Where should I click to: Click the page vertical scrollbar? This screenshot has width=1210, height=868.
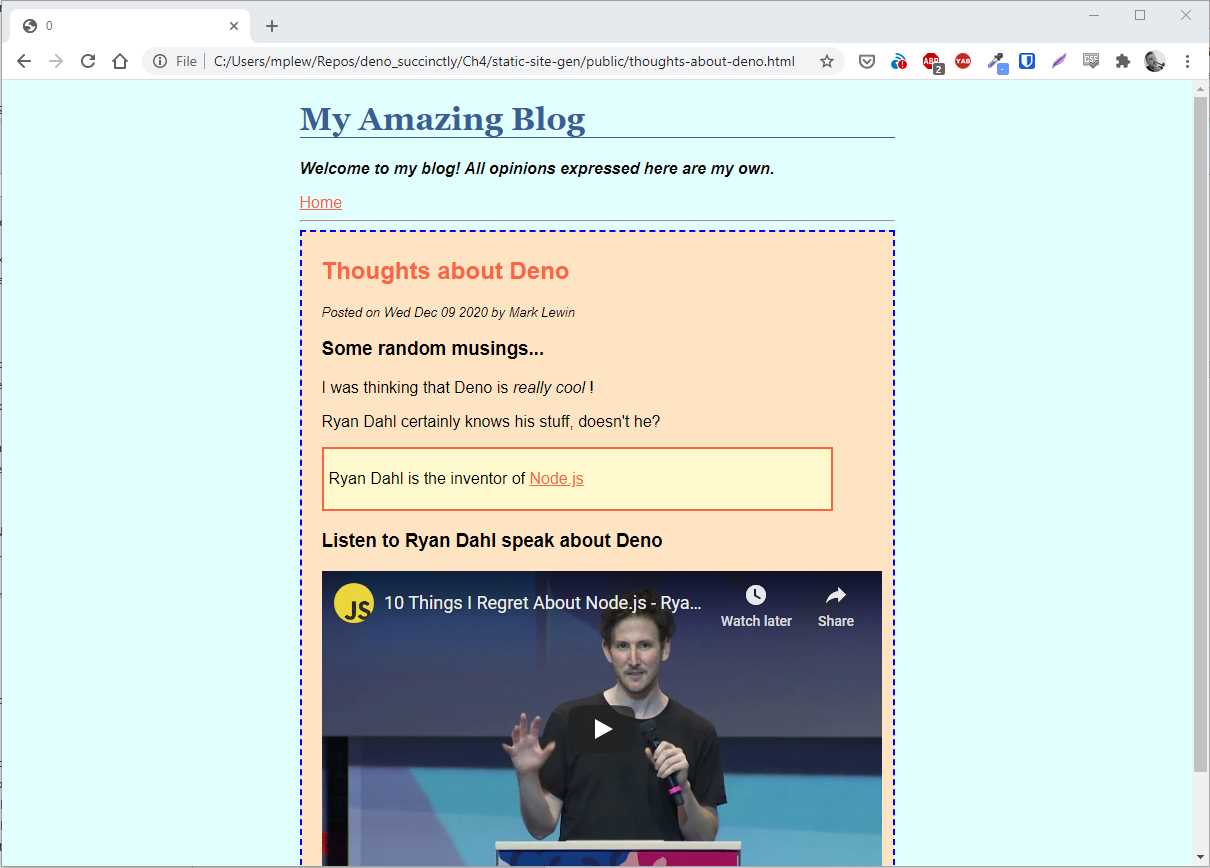pyautogui.click(x=1201, y=435)
